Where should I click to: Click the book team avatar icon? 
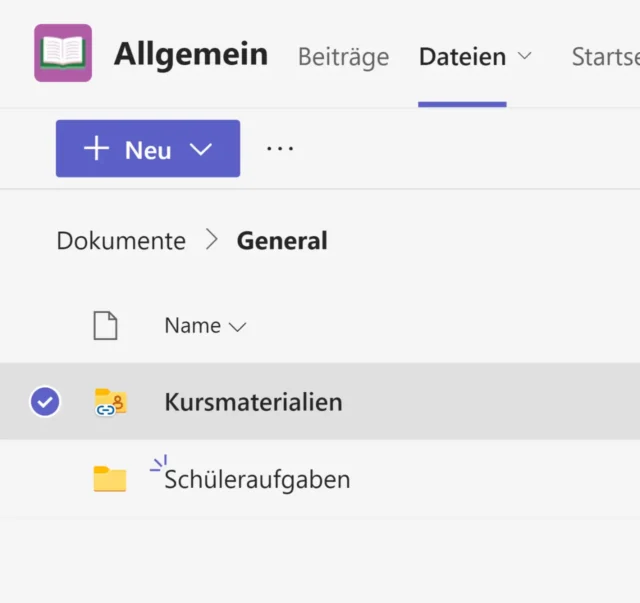63,53
